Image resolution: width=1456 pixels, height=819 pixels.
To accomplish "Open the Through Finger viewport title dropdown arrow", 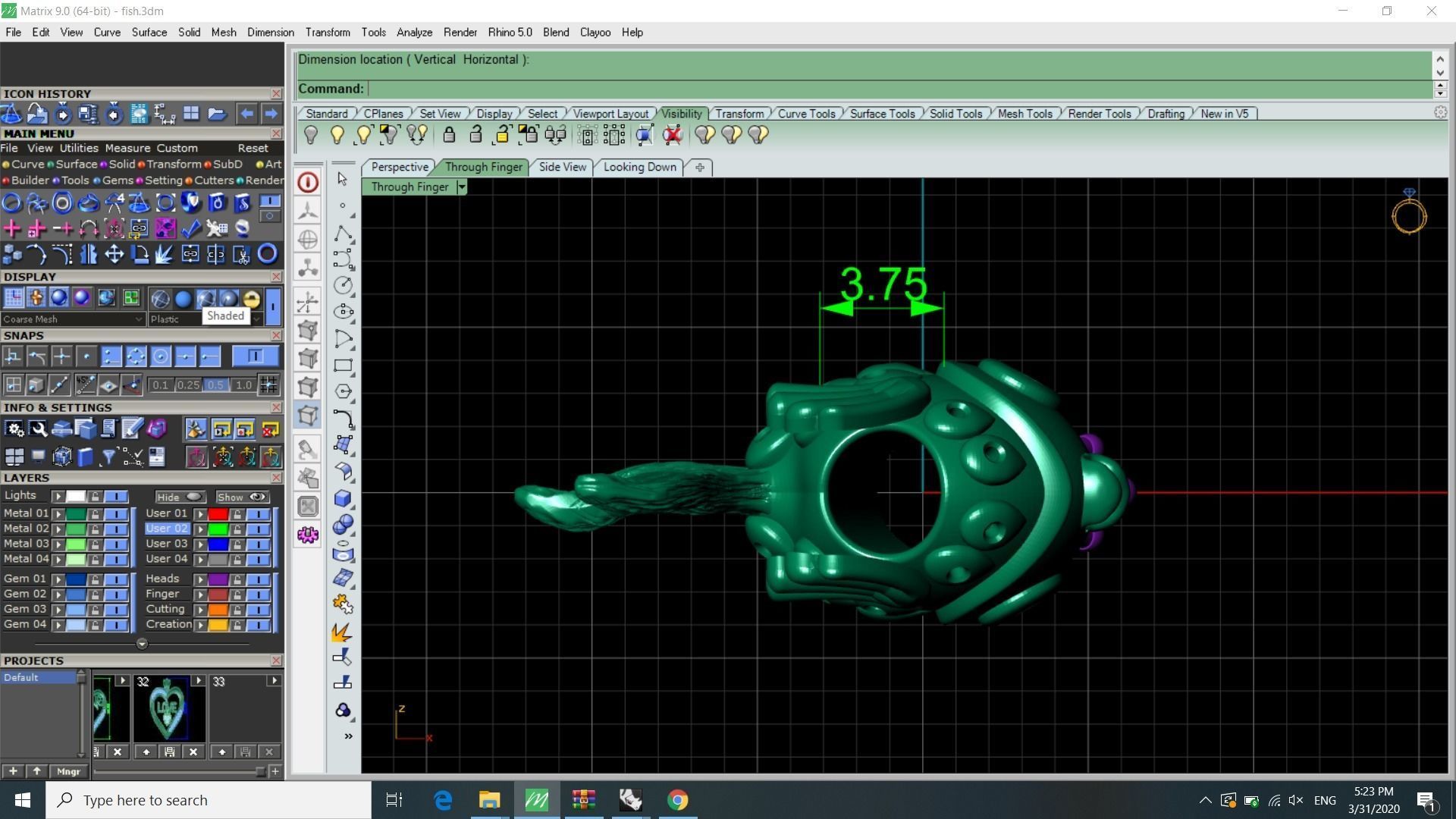I will click(461, 187).
